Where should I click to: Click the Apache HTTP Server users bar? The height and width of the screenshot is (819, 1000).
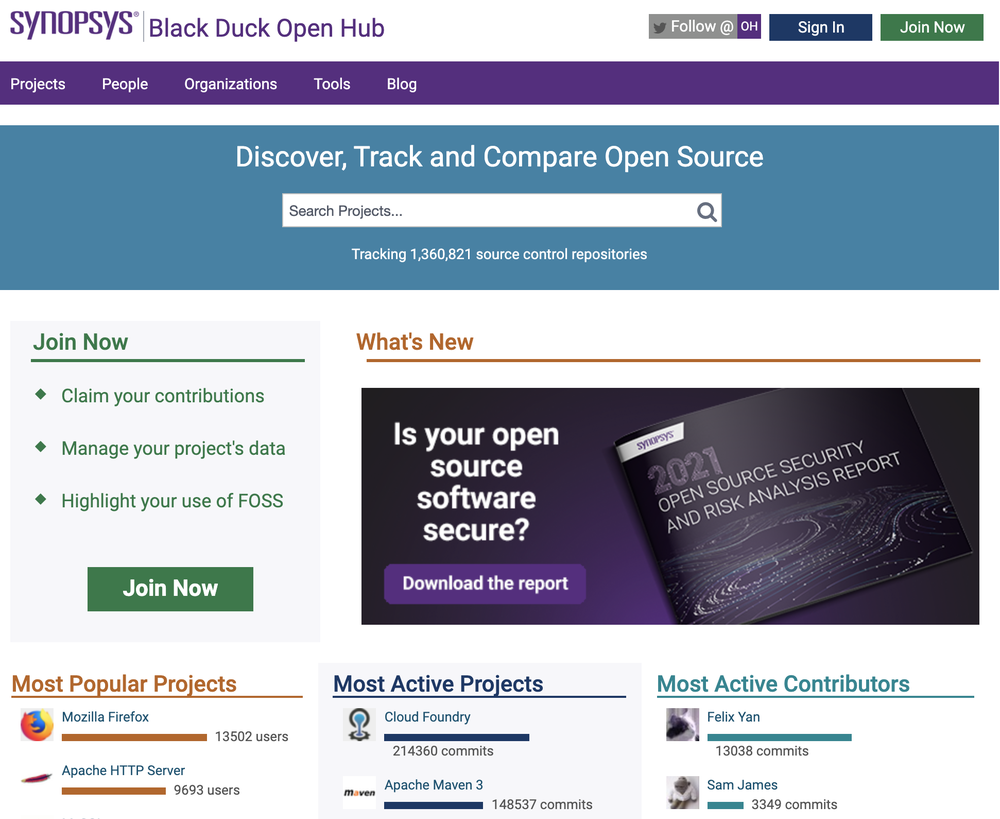pyautogui.click(x=114, y=791)
